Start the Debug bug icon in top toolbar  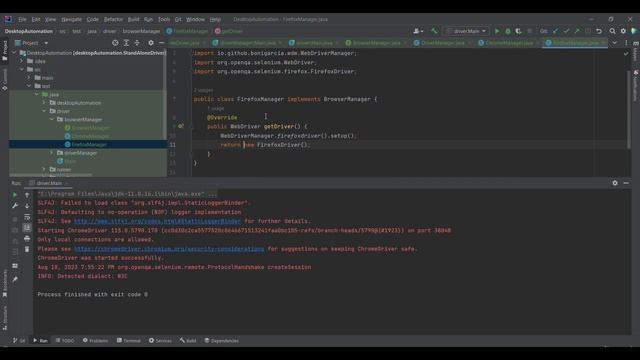click(508, 31)
